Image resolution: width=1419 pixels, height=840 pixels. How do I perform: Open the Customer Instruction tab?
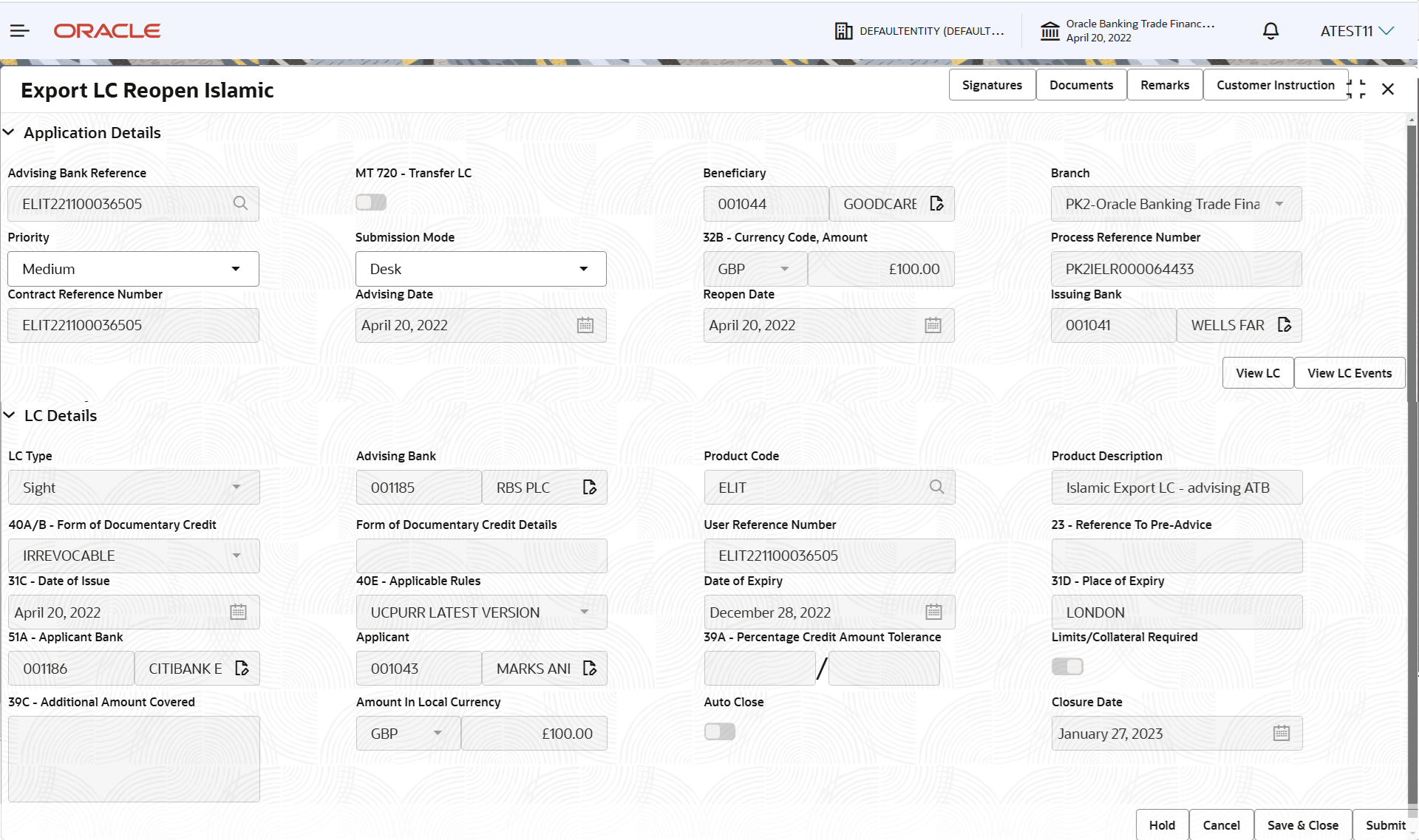point(1275,84)
